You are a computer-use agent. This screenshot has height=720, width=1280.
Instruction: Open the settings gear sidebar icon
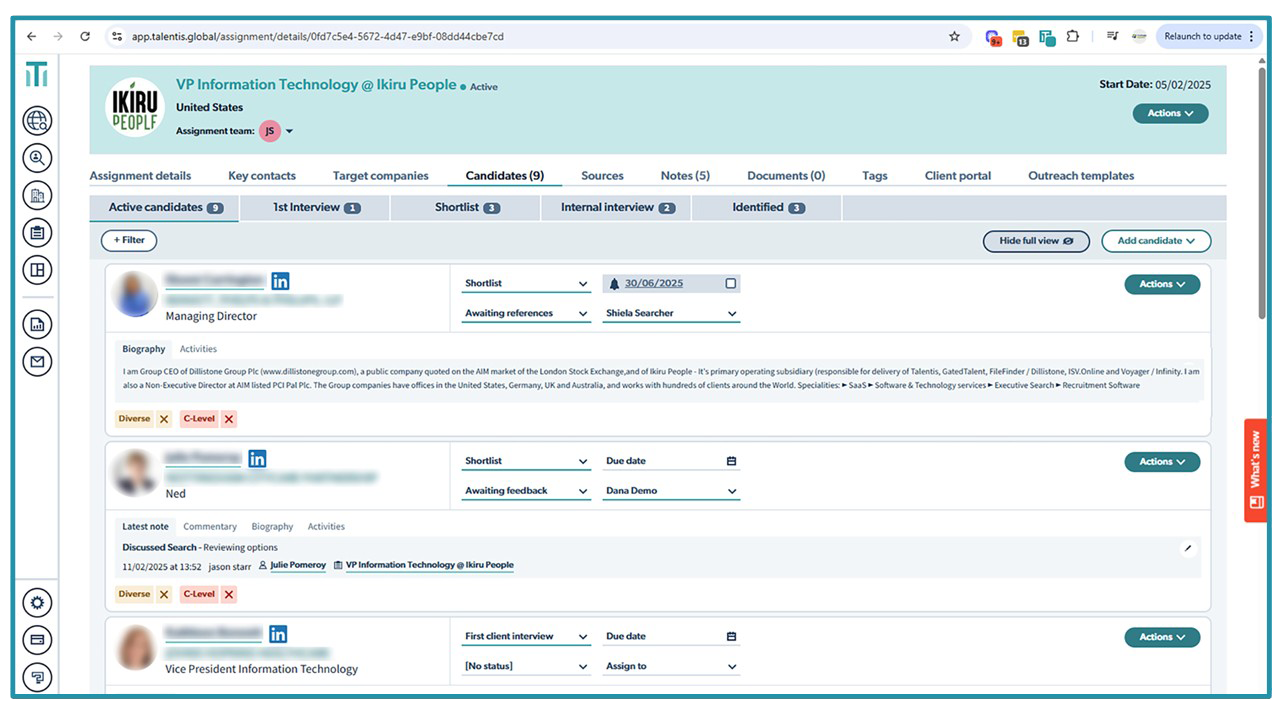coord(37,603)
